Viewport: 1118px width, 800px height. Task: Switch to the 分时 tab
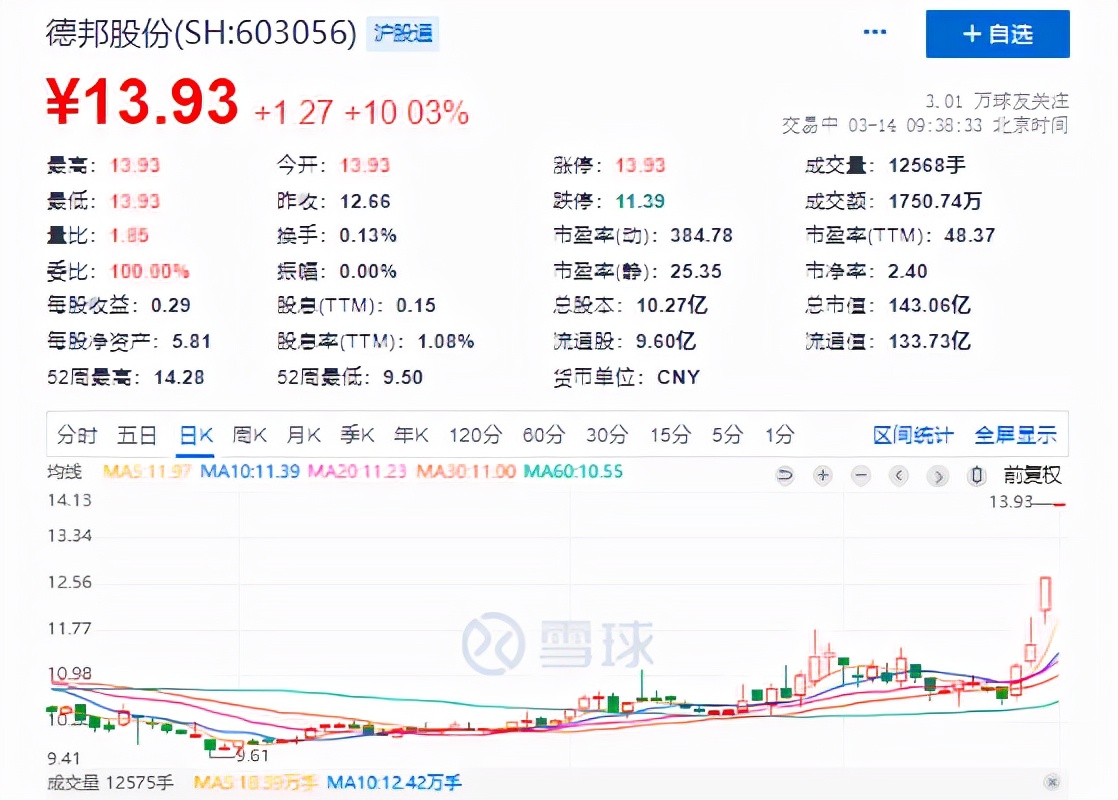[x=77, y=434]
